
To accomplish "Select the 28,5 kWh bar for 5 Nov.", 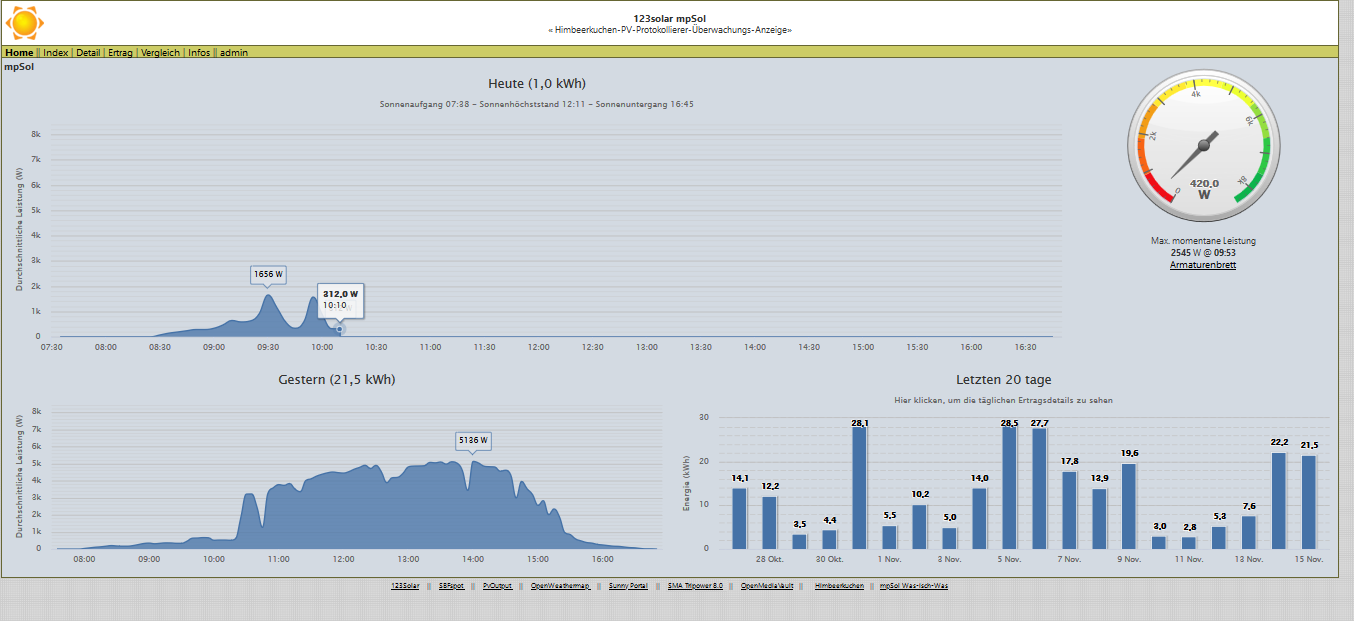I will tap(1009, 487).
